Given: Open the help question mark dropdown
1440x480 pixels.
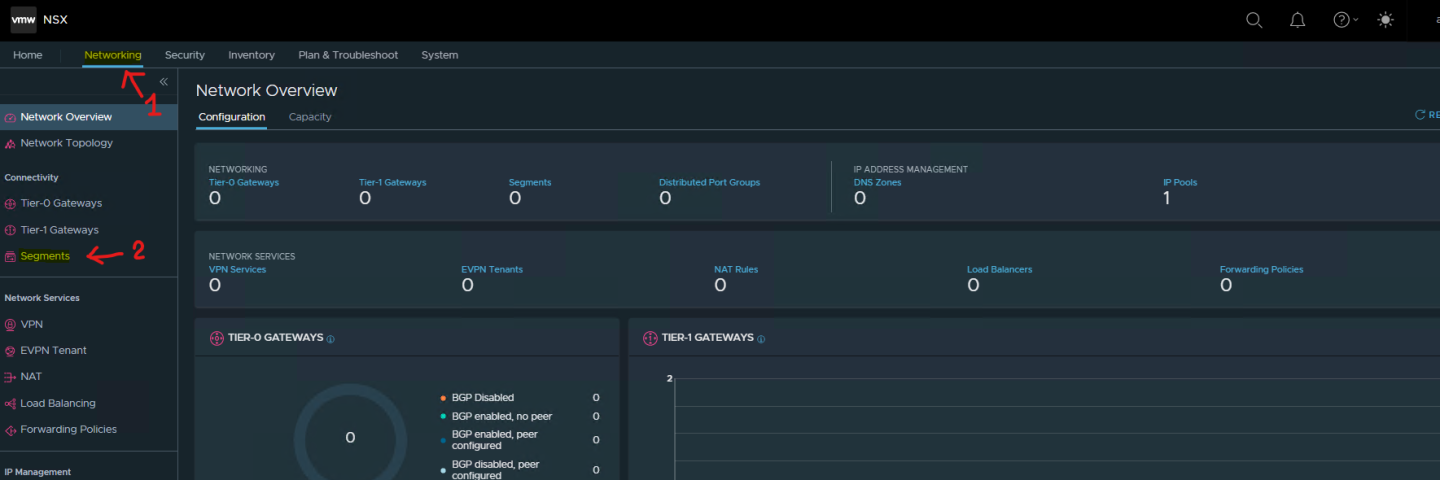Looking at the screenshot, I should pyautogui.click(x=1345, y=20).
